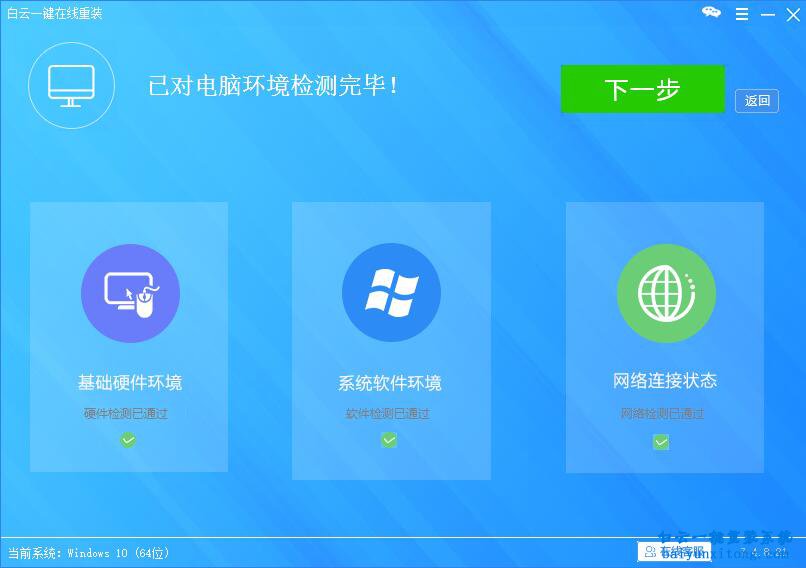Viewport: 806px width, 568px height.
Task: Select the 基础硬件环境 label
Action: pyautogui.click(x=130, y=382)
